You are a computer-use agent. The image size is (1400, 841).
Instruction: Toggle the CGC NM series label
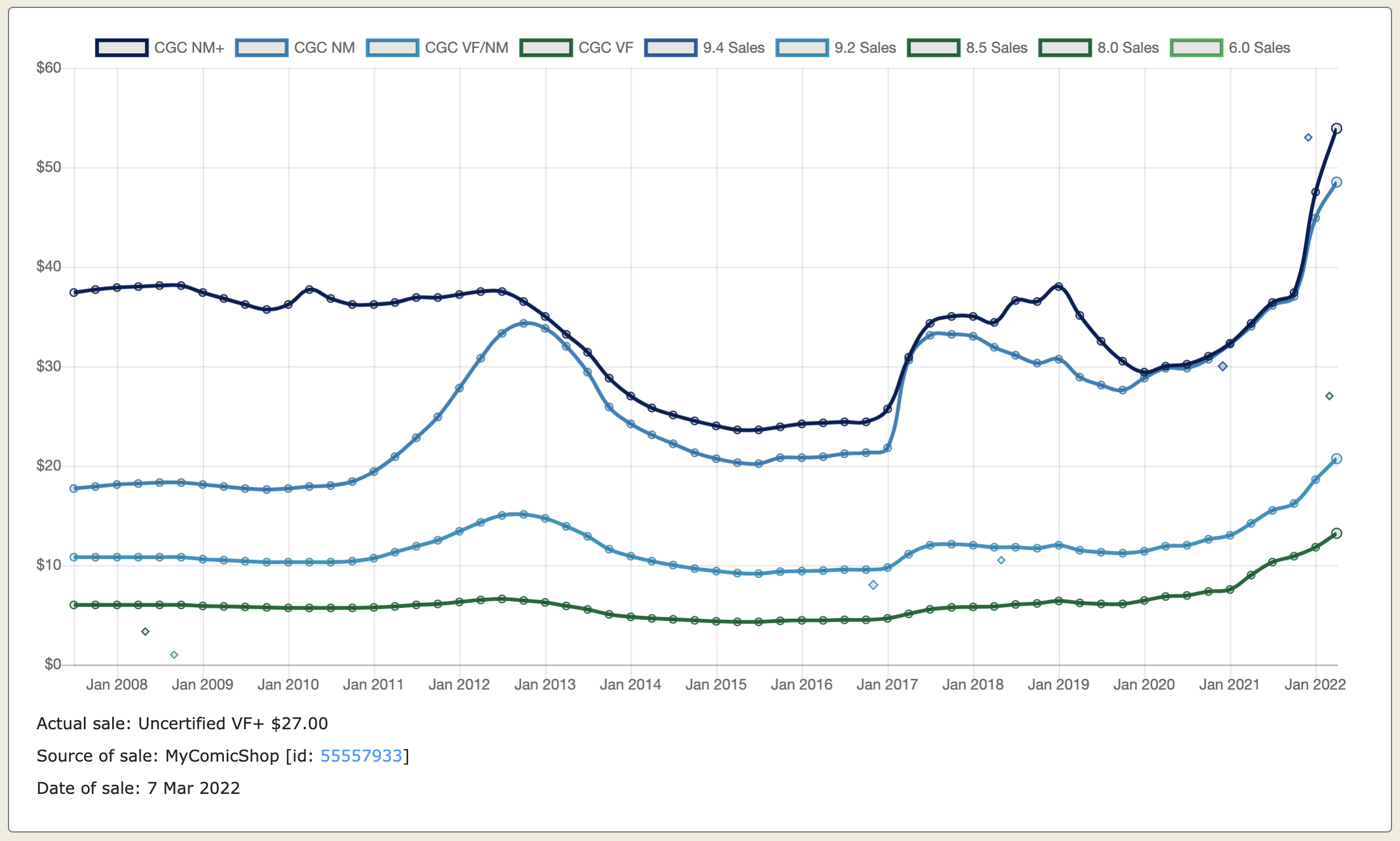324,48
